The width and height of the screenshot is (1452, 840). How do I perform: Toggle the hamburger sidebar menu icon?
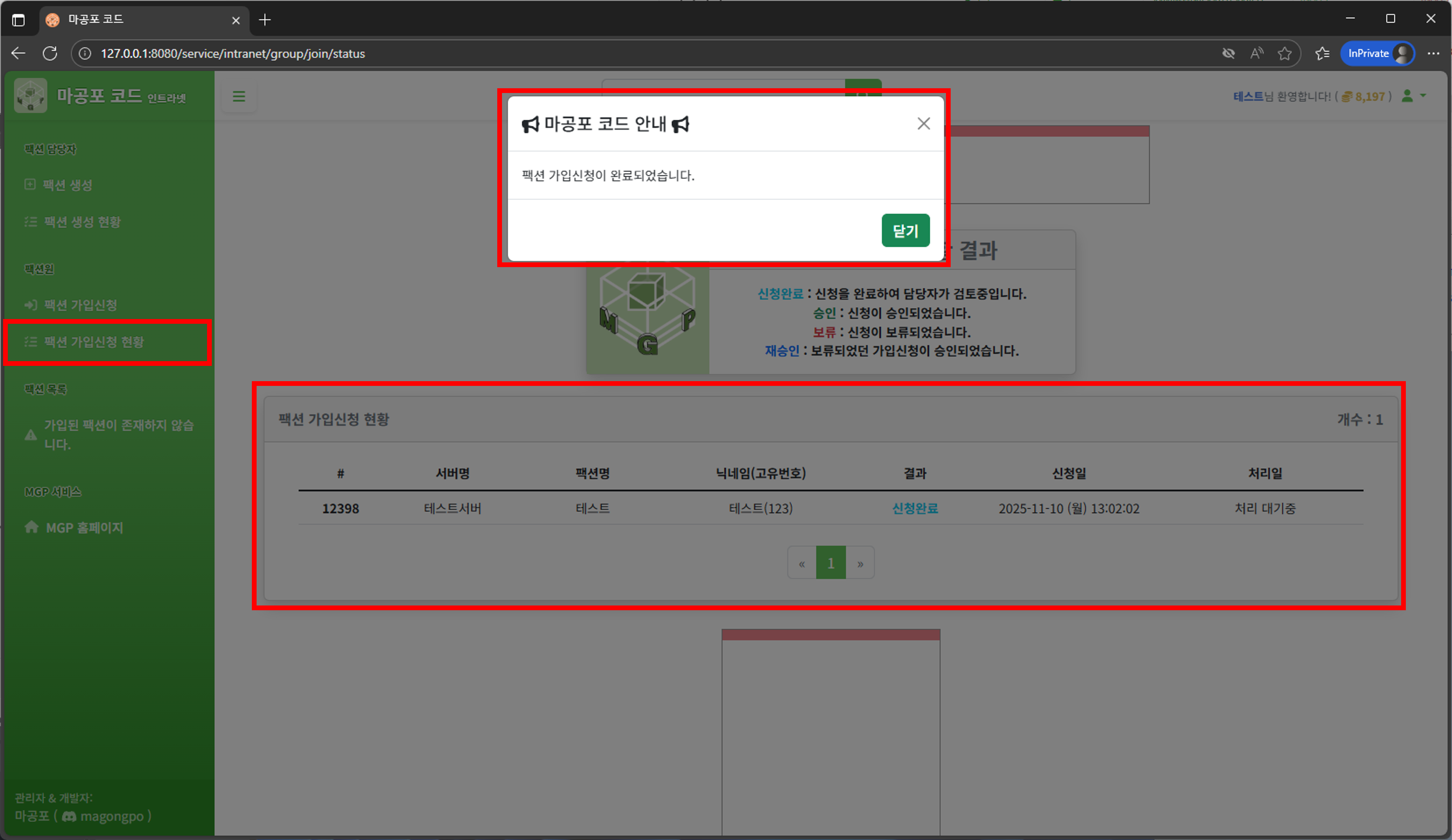[x=239, y=97]
